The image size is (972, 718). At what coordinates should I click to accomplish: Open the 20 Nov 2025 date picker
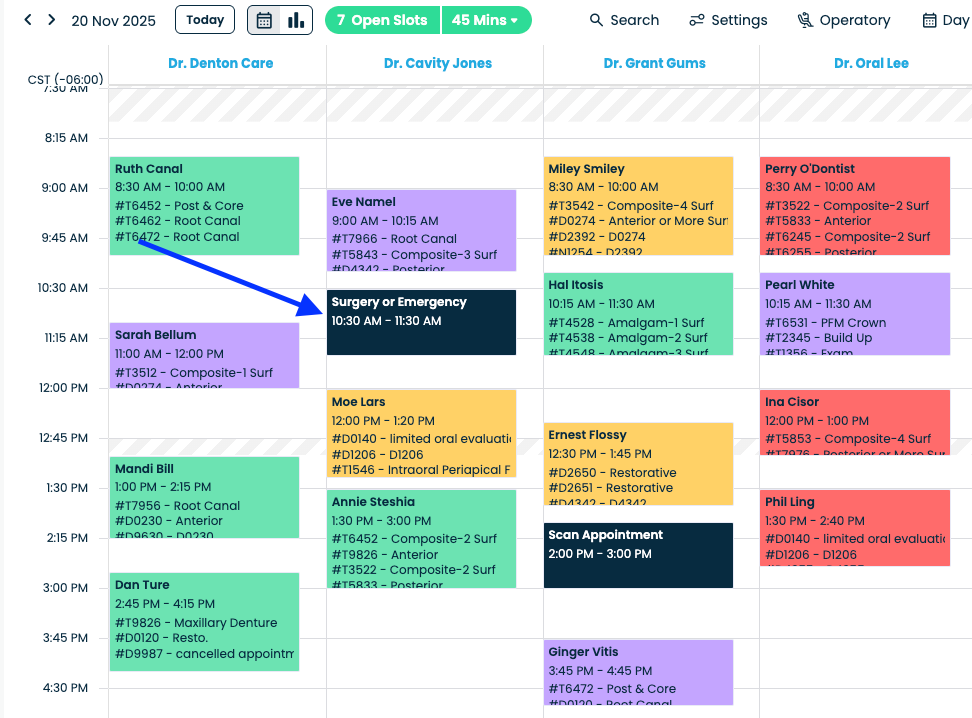(x=114, y=20)
